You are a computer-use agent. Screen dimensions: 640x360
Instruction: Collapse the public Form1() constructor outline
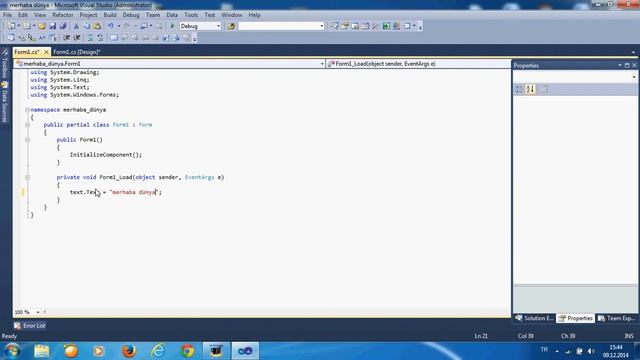click(x=27, y=140)
